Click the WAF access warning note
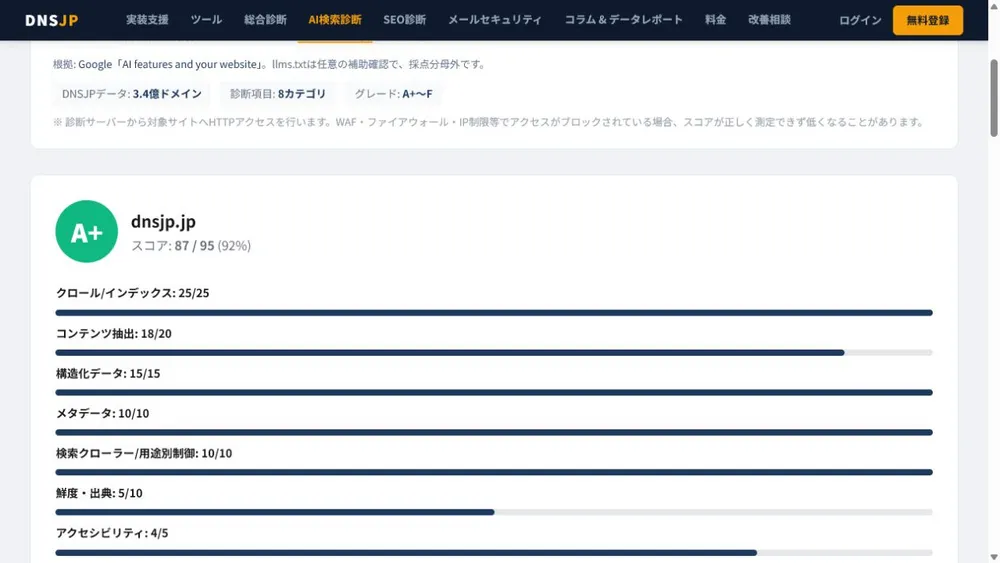1000x563 pixels. (x=489, y=122)
